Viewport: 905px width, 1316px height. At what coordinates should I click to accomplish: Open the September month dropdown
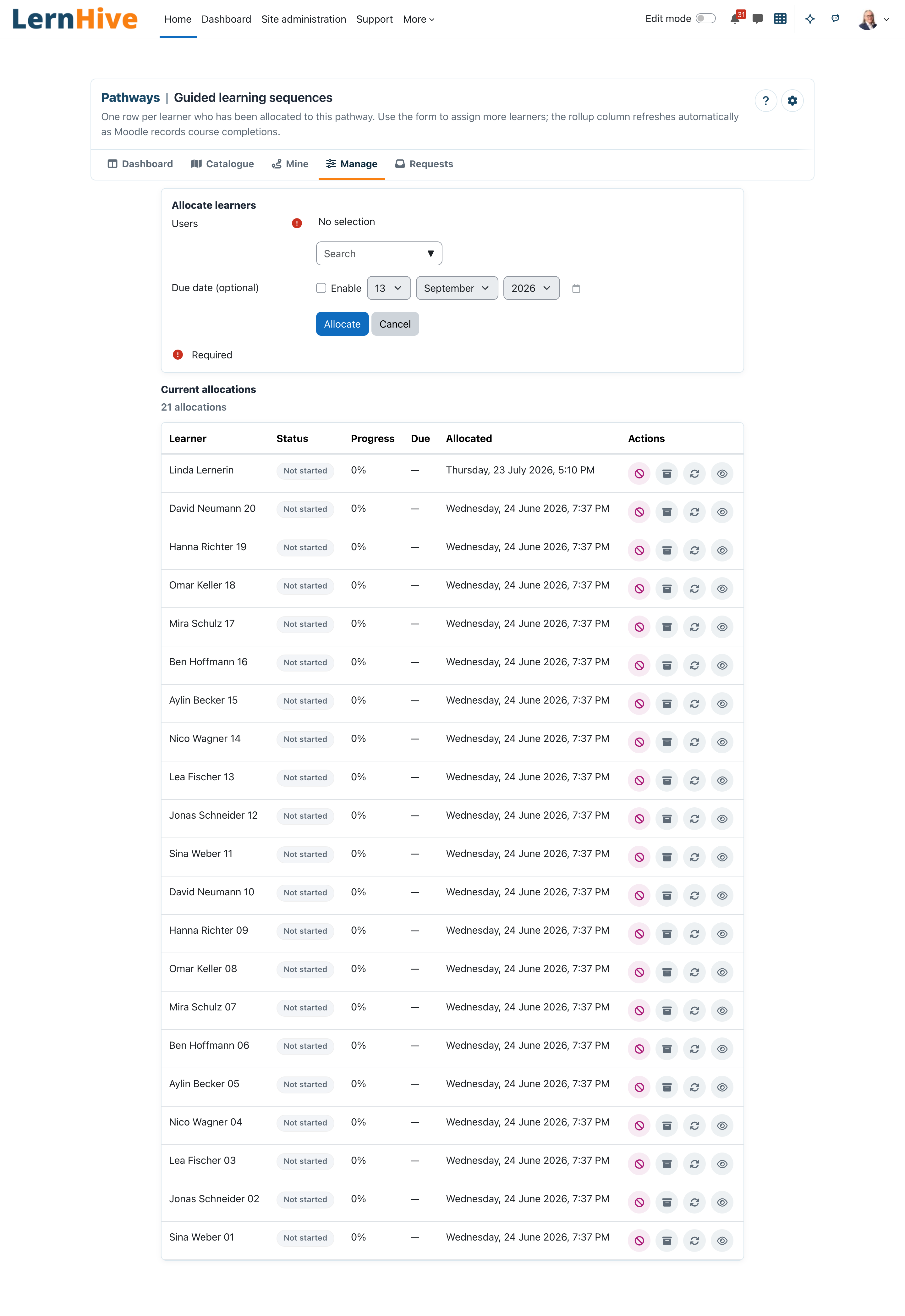457,288
